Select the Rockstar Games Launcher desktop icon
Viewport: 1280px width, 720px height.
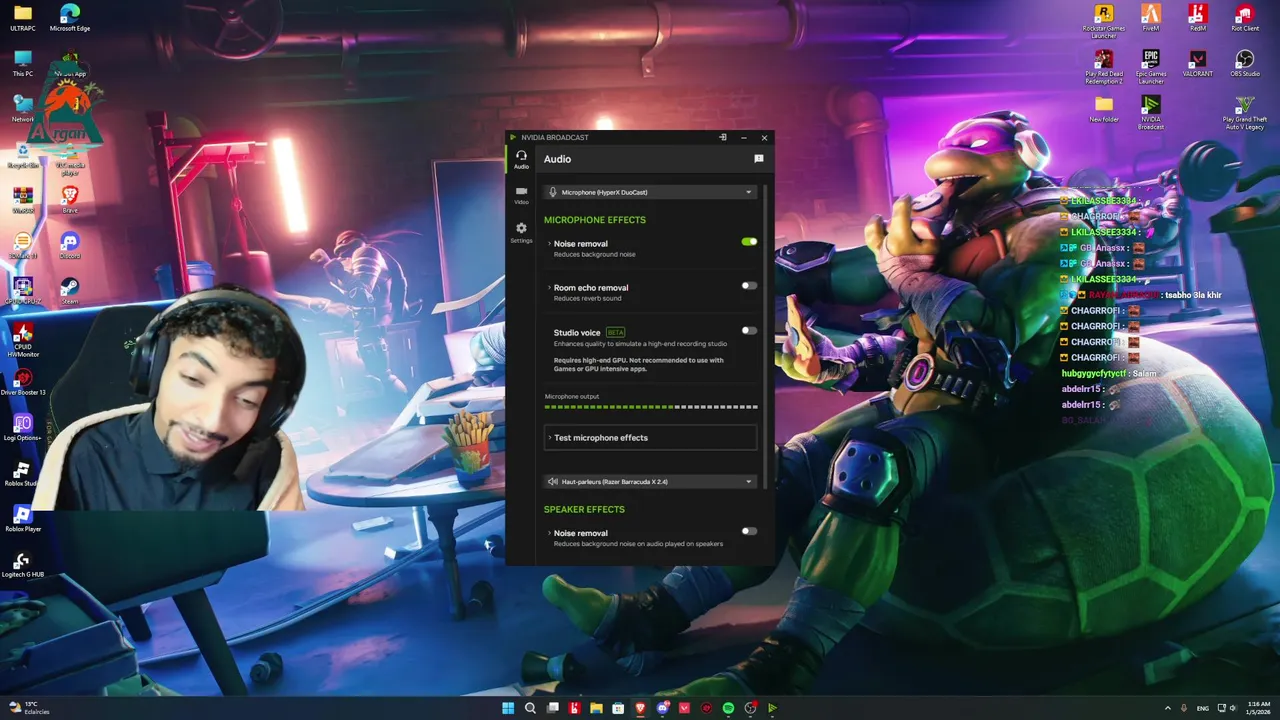pyautogui.click(x=1103, y=20)
